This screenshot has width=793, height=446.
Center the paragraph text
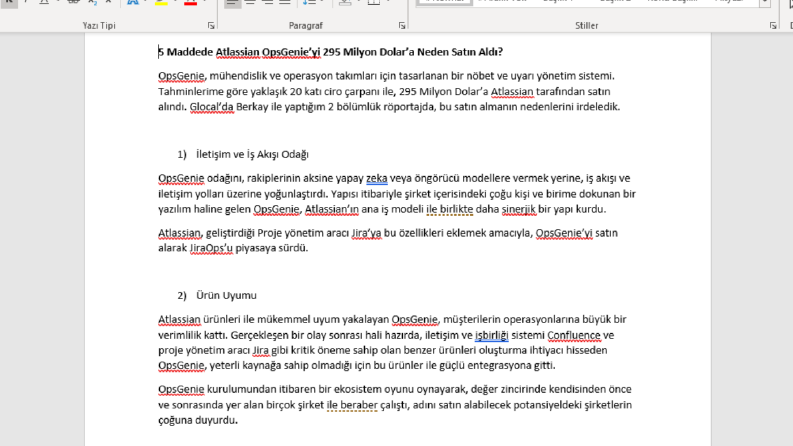(x=250, y=3)
